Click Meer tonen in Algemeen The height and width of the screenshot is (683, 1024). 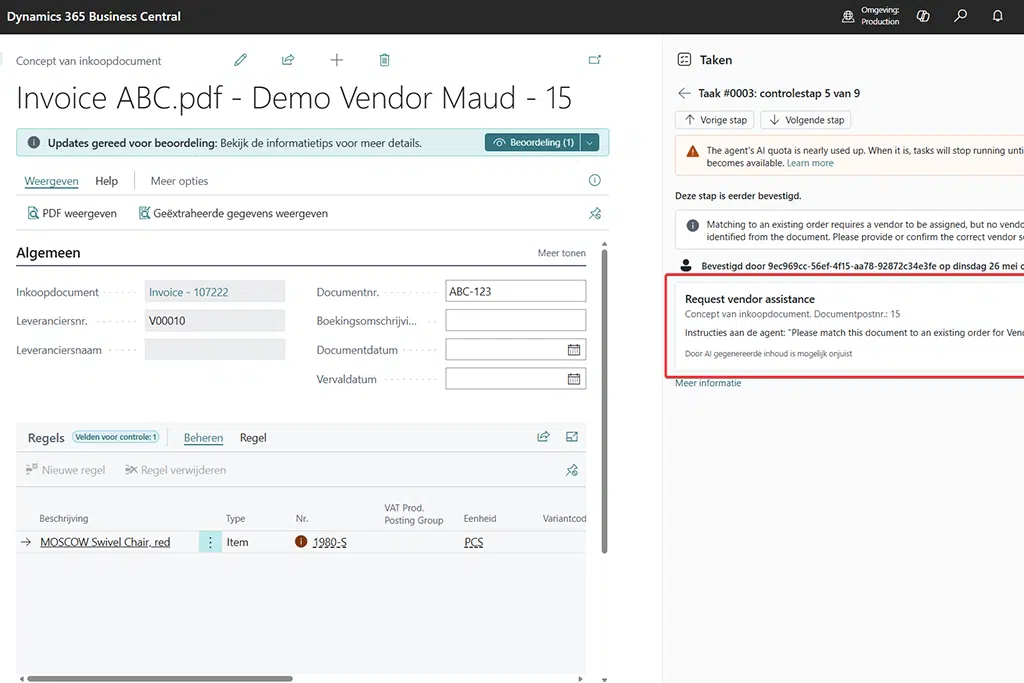562,253
